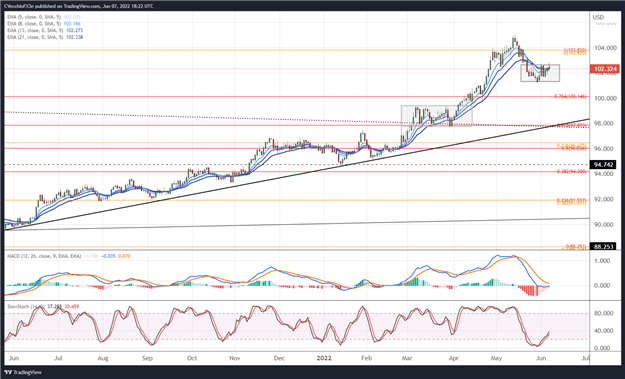Click the Nov label on the time axis

pos(235,358)
